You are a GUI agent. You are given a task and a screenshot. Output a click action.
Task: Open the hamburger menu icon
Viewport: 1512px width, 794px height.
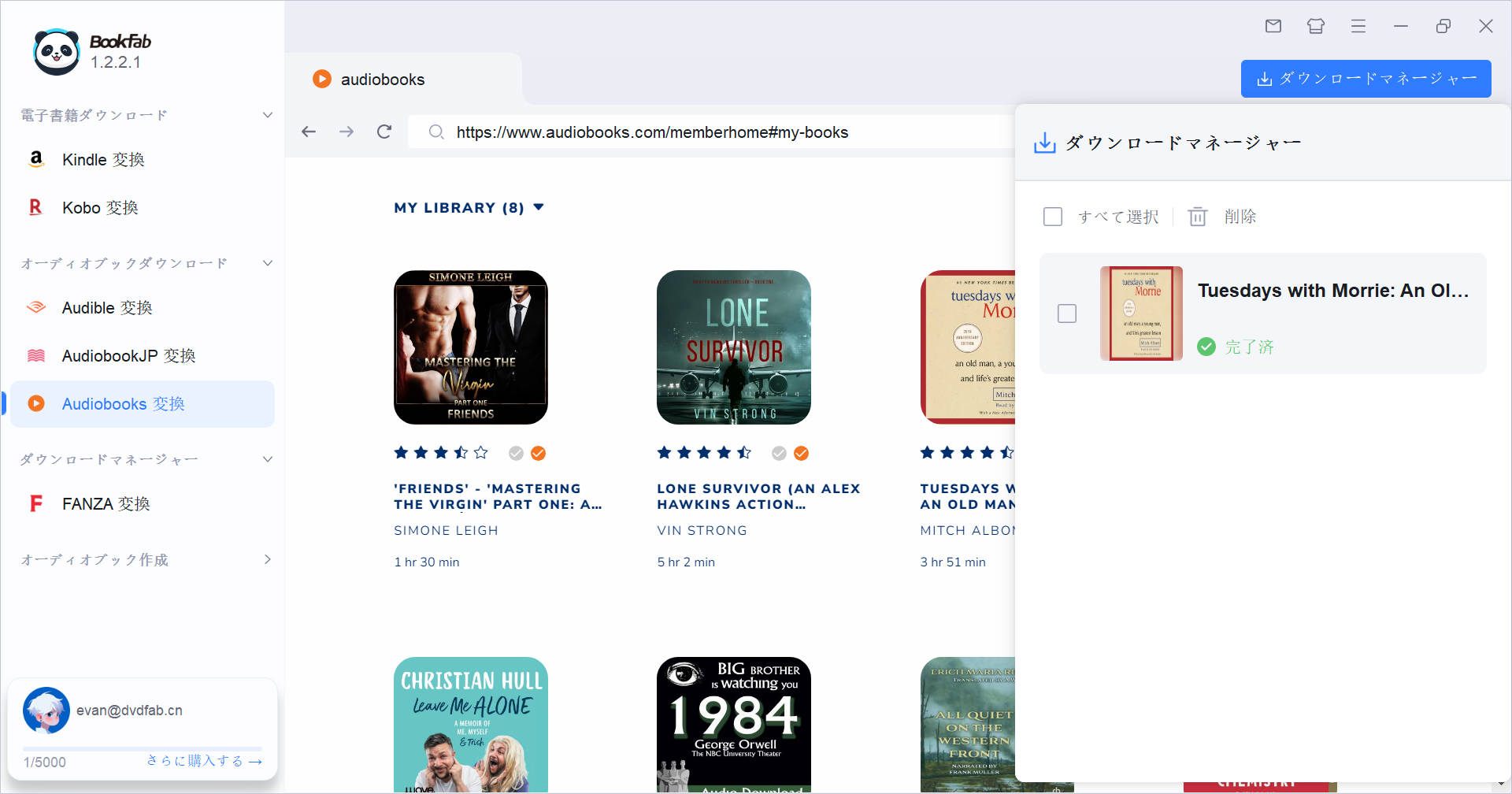1358,26
